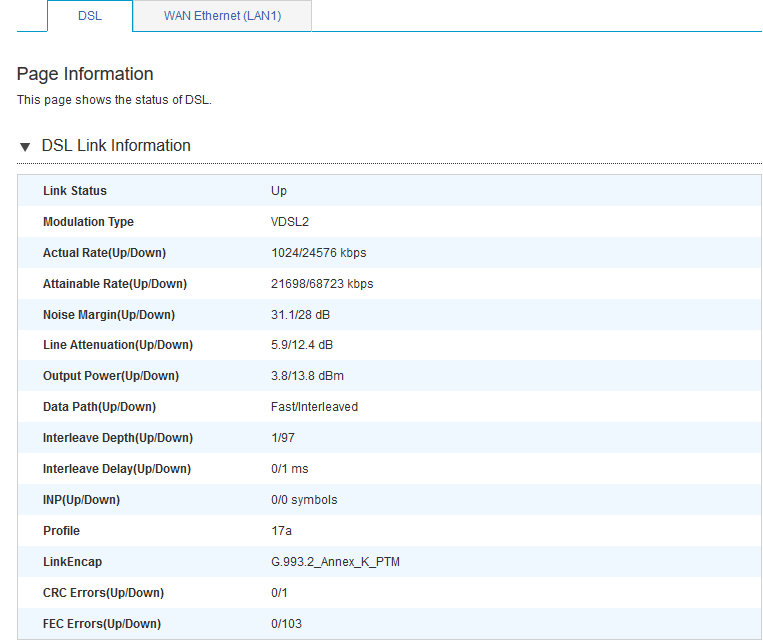Select the Output Power value 3.8/13.8 dBm
The image size is (763, 644).
click(306, 376)
